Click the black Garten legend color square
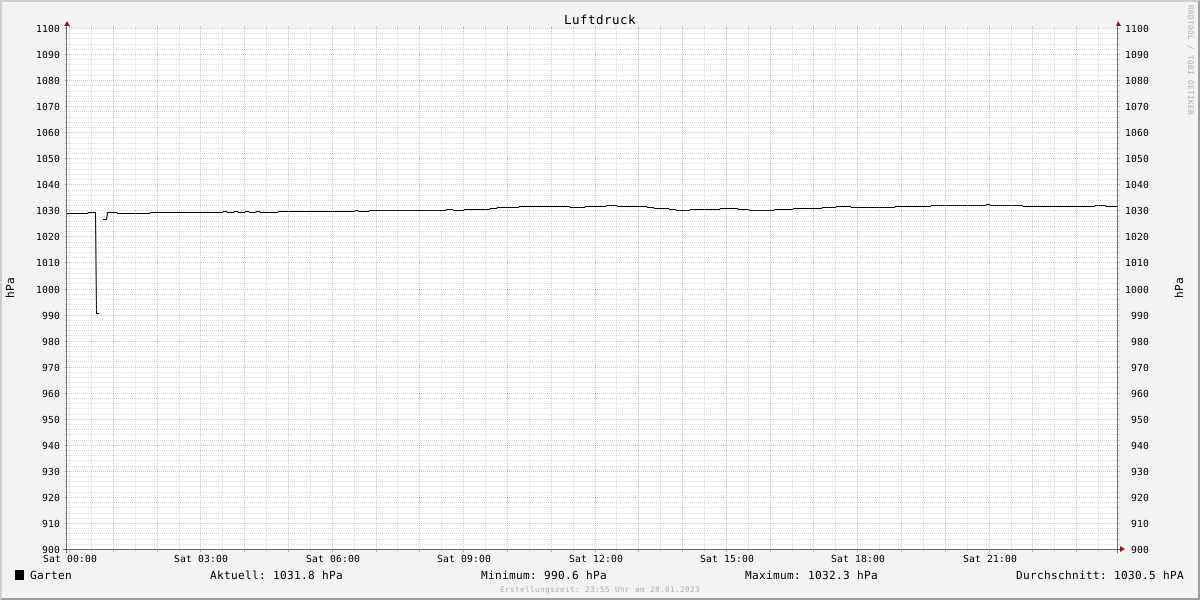Image resolution: width=1200 pixels, height=600 pixels. 19,575
